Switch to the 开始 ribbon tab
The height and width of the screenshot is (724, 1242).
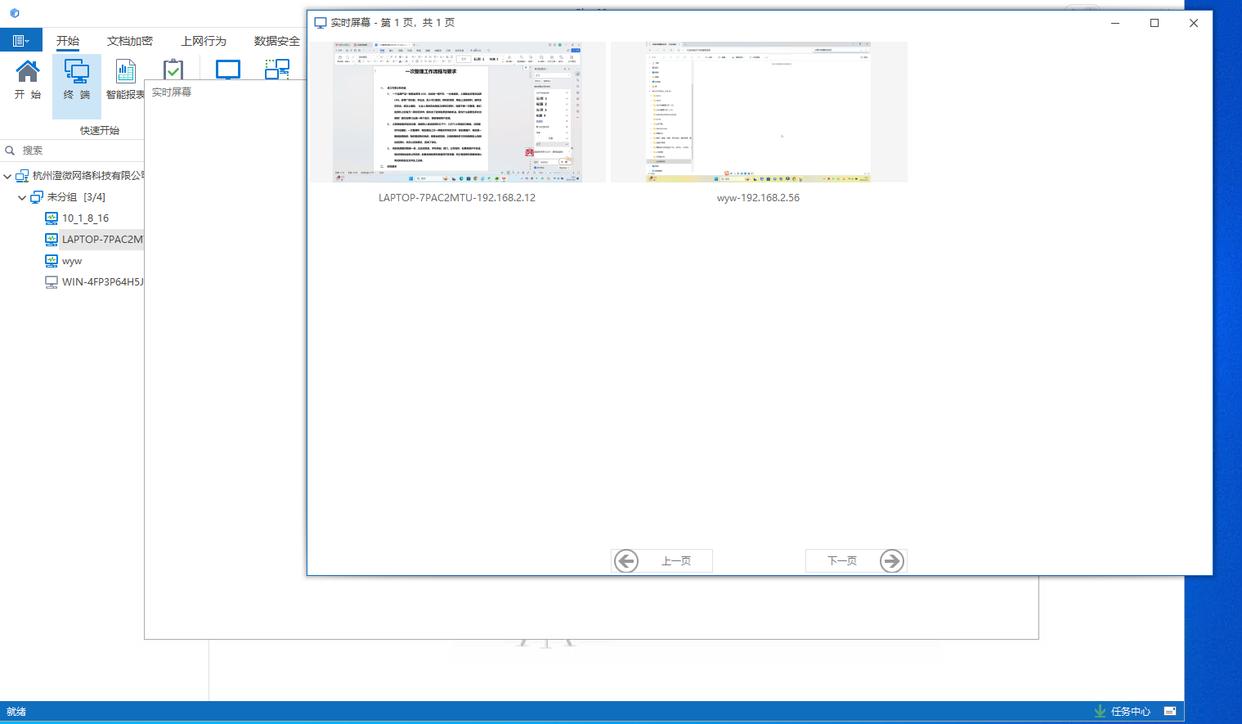click(67, 41)
